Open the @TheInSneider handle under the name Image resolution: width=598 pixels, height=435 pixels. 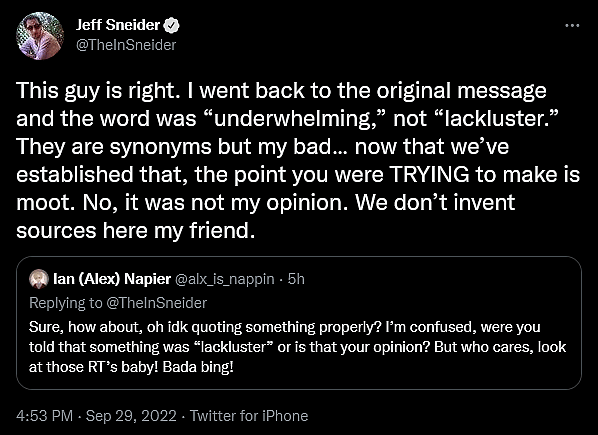click(x=126, y=45)
